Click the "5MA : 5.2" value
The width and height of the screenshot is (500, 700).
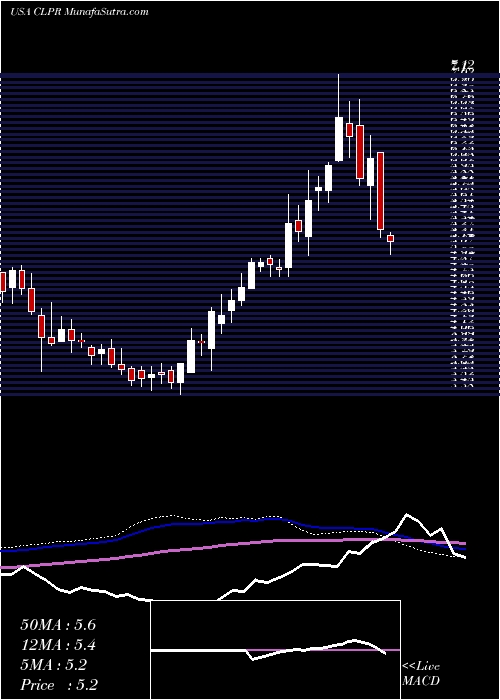(x=54, y=665)
